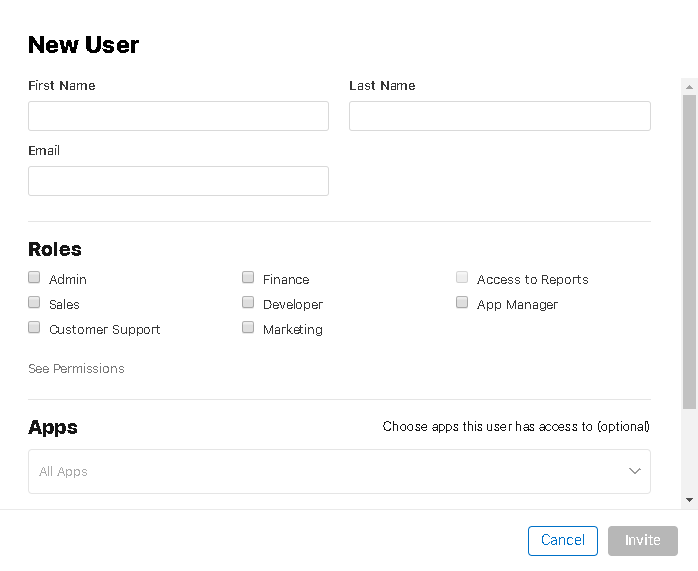This screenshot has height=571, width=698.
Task: Select the Email input field
Action: 179,181
